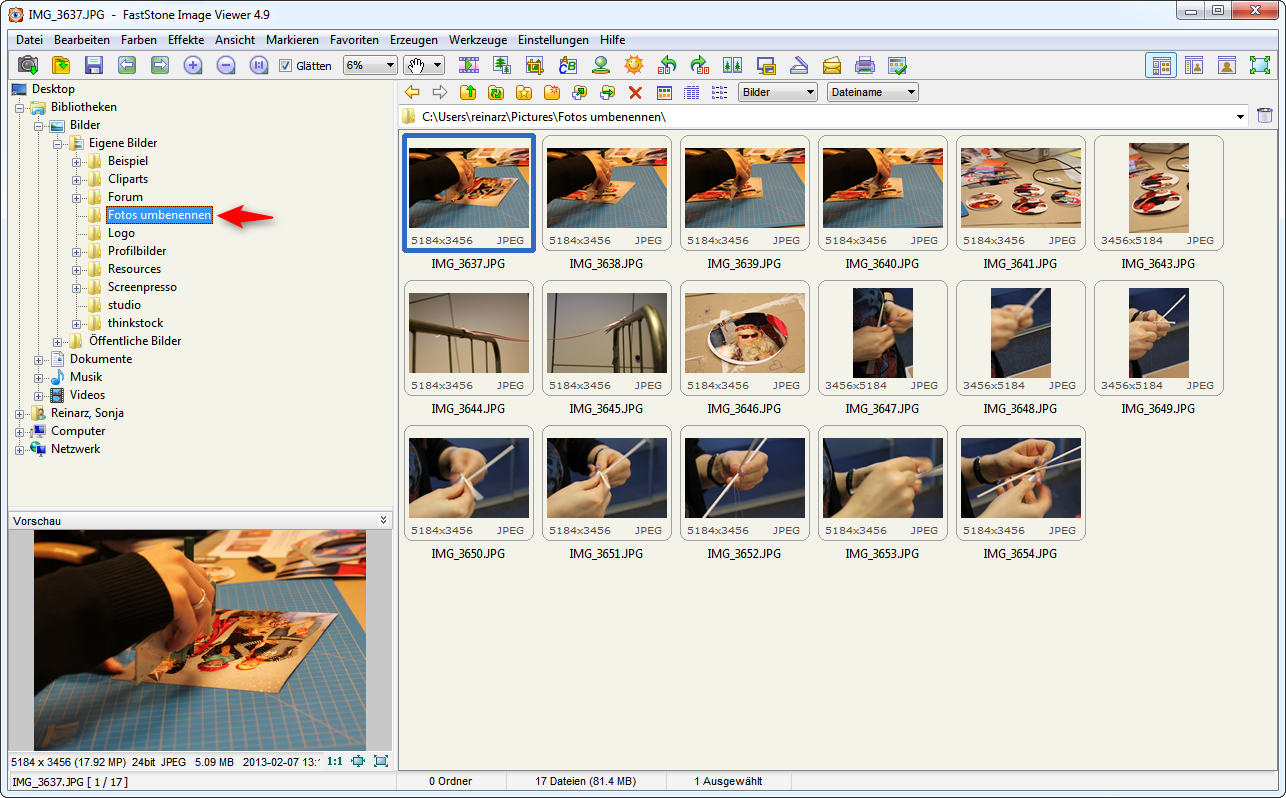Viewport: 1286px width, 798px height.
Task: Click the screen capture camera icon
Action: 28,65
